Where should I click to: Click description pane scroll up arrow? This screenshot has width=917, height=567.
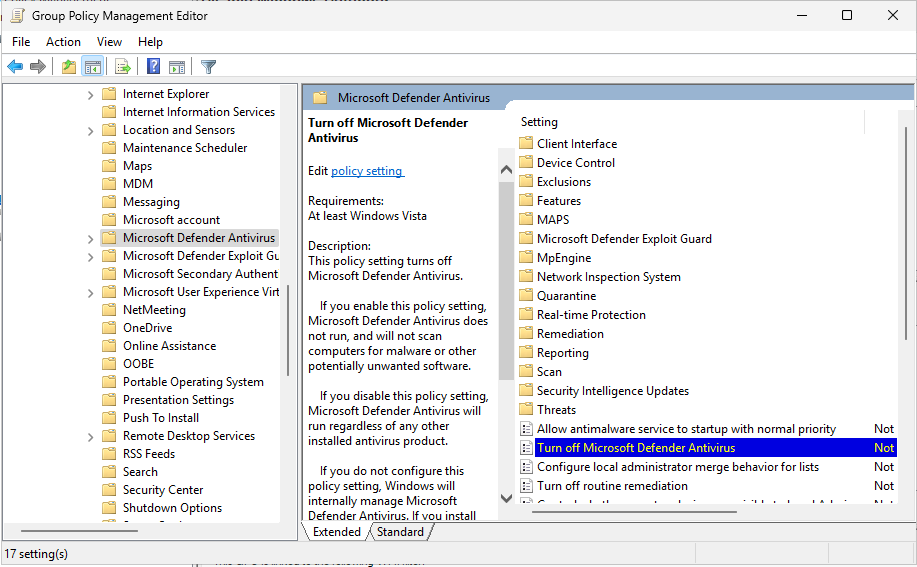click(506, 170)
